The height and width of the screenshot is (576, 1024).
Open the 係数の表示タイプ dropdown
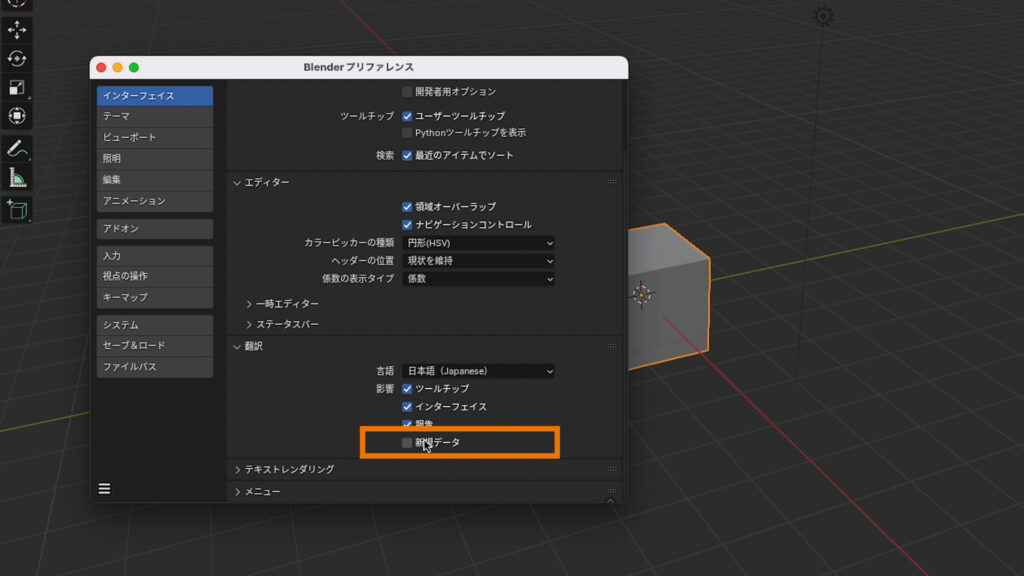(x=478, y=278)
